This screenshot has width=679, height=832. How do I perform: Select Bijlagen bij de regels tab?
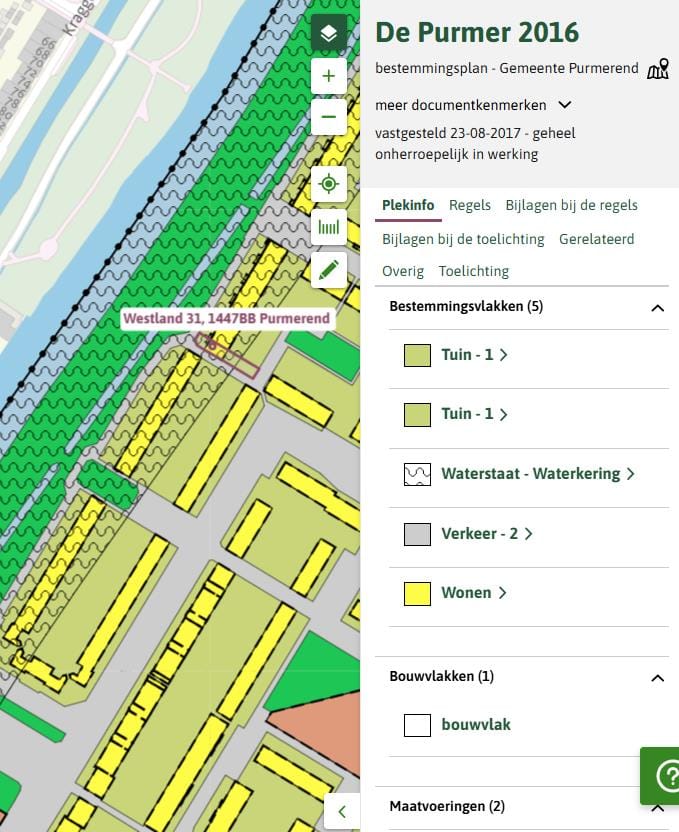click(571, 205)
